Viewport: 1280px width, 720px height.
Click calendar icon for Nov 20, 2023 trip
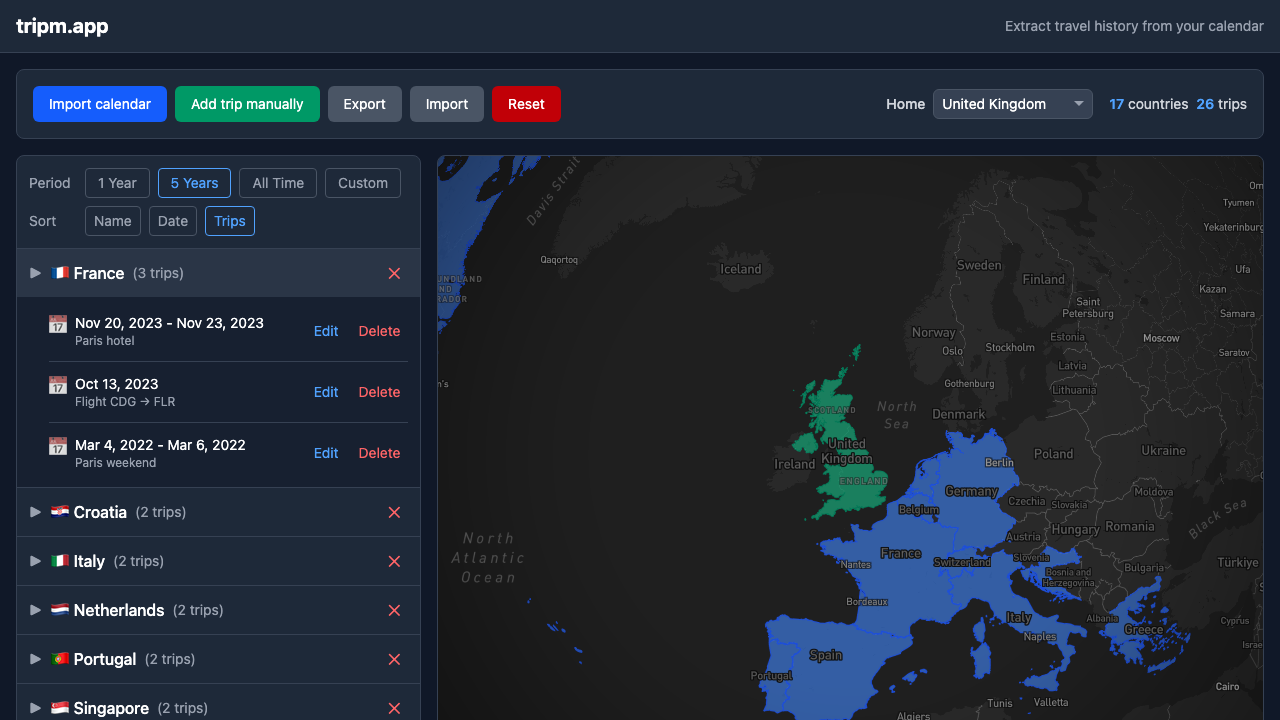[58, 324]
